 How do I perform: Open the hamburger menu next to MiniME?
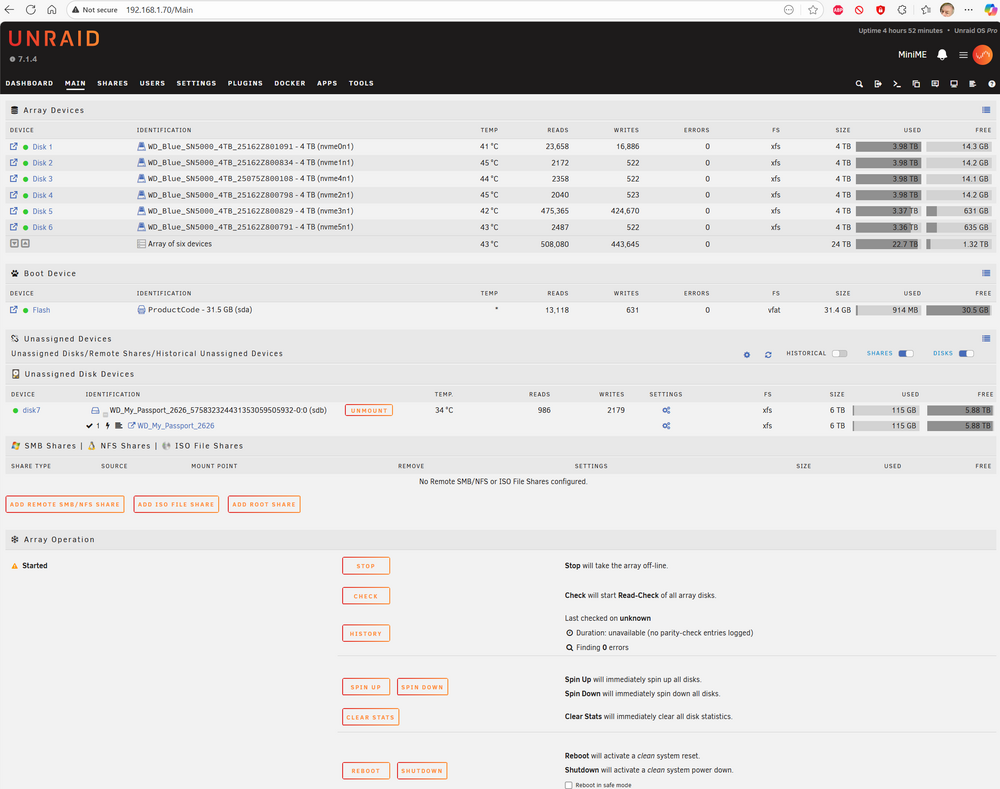click(x=963, y=55)
